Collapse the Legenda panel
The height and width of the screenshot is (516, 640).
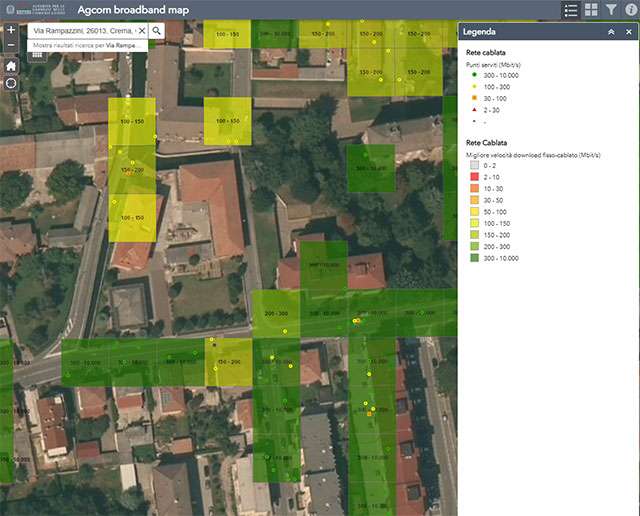click(611, 32)
